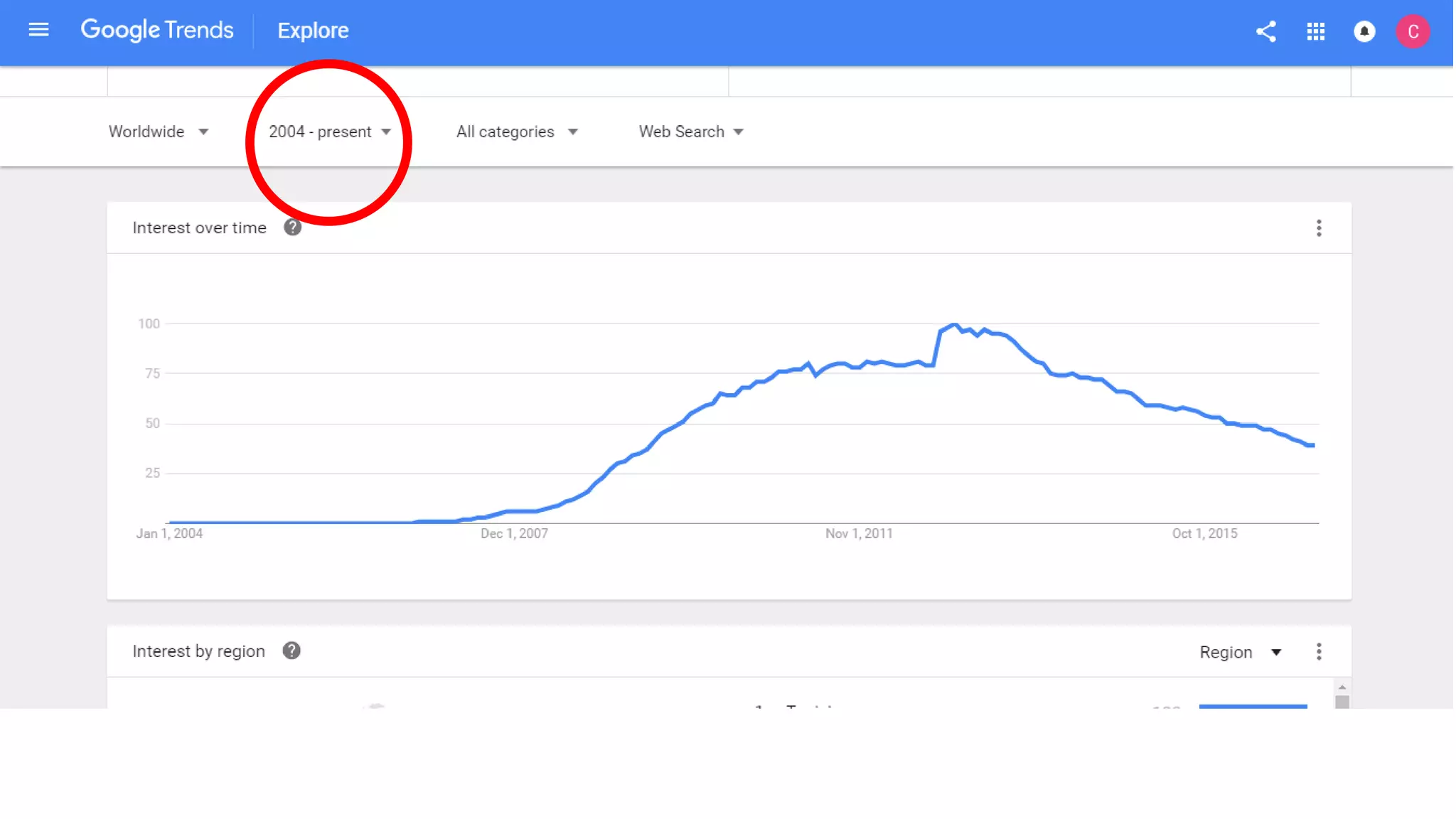Open the Google apps grid

pos(1315,31)
